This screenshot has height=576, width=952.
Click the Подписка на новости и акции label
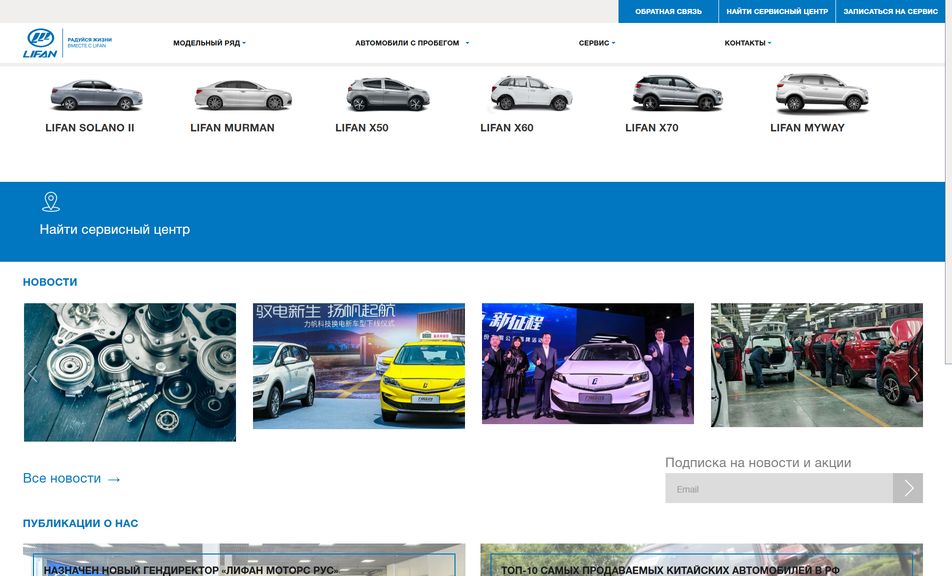pos(758,462)
